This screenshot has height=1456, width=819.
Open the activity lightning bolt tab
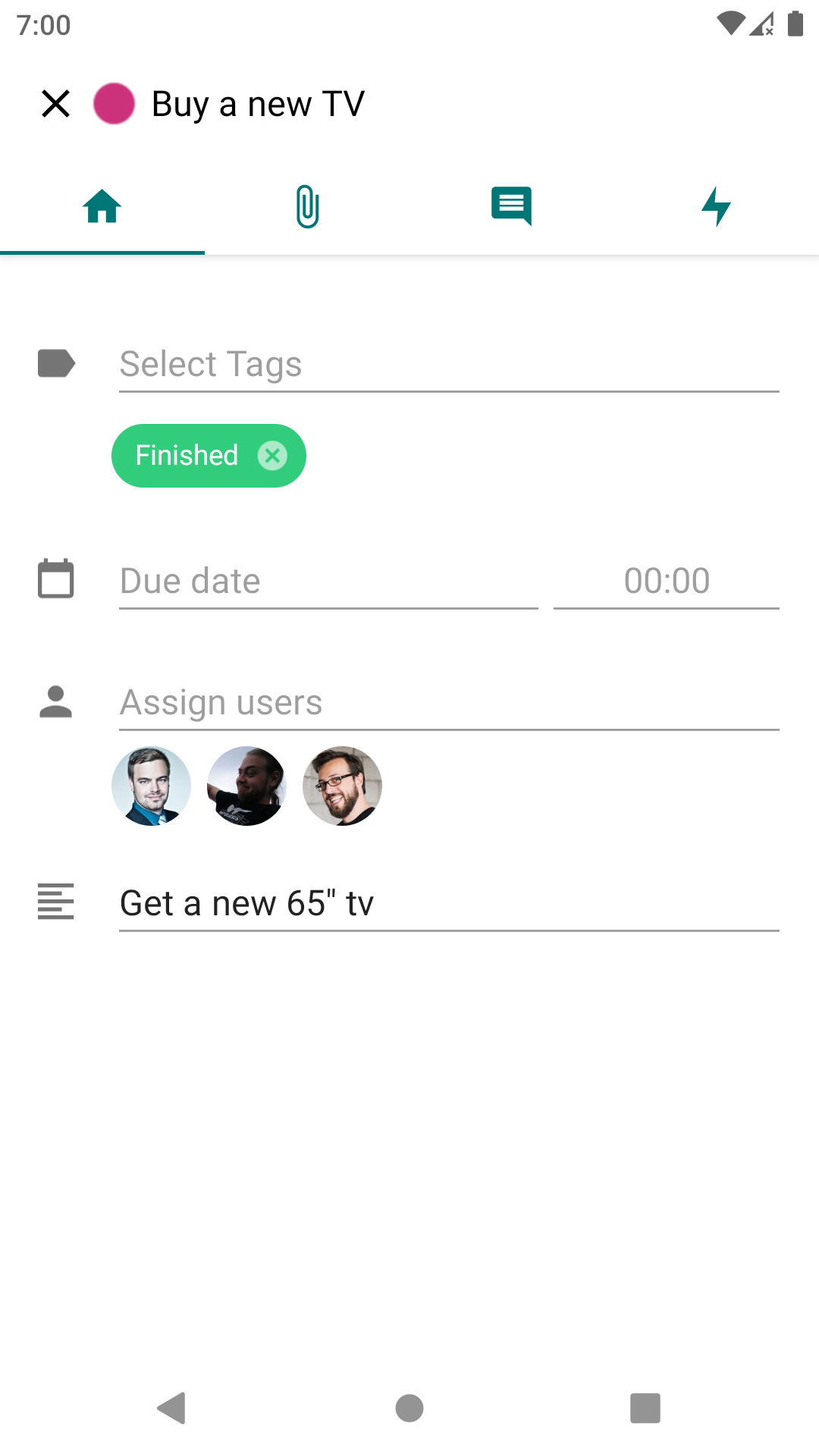717,206
